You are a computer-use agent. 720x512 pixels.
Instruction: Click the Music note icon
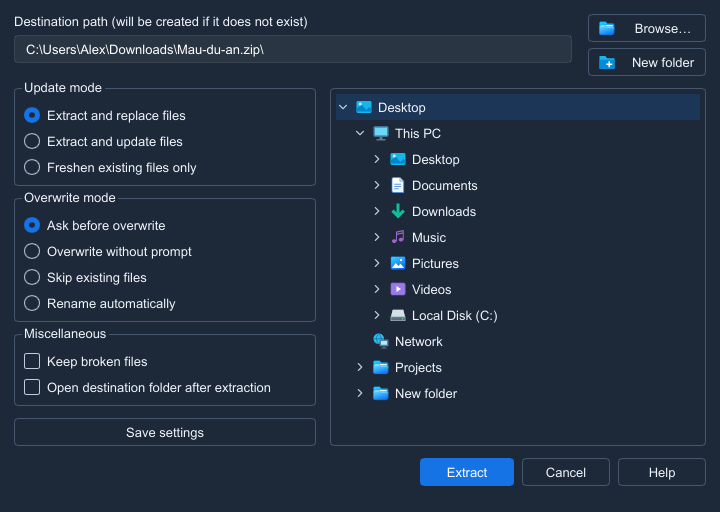click(398, 237)
